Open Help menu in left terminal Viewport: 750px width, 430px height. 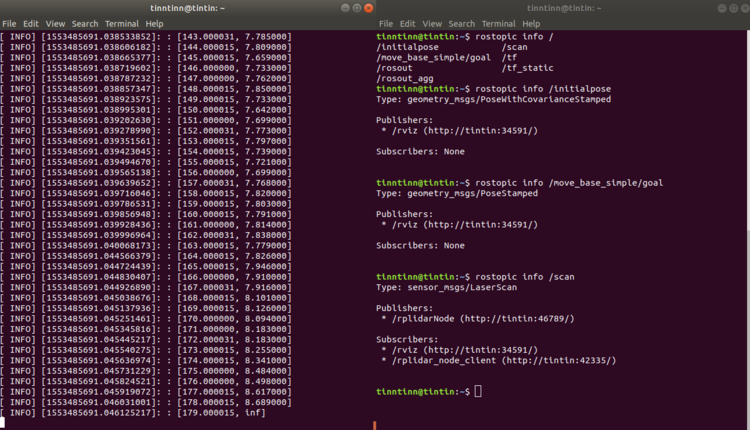[x=154, y=23]
